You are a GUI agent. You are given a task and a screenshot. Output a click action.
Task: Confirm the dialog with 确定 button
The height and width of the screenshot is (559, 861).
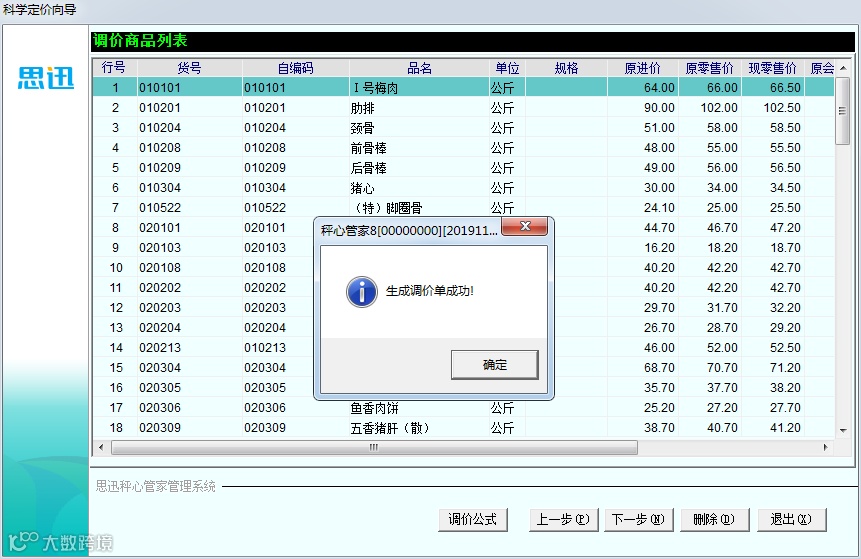pyautogui.click(x=494, y=365)
